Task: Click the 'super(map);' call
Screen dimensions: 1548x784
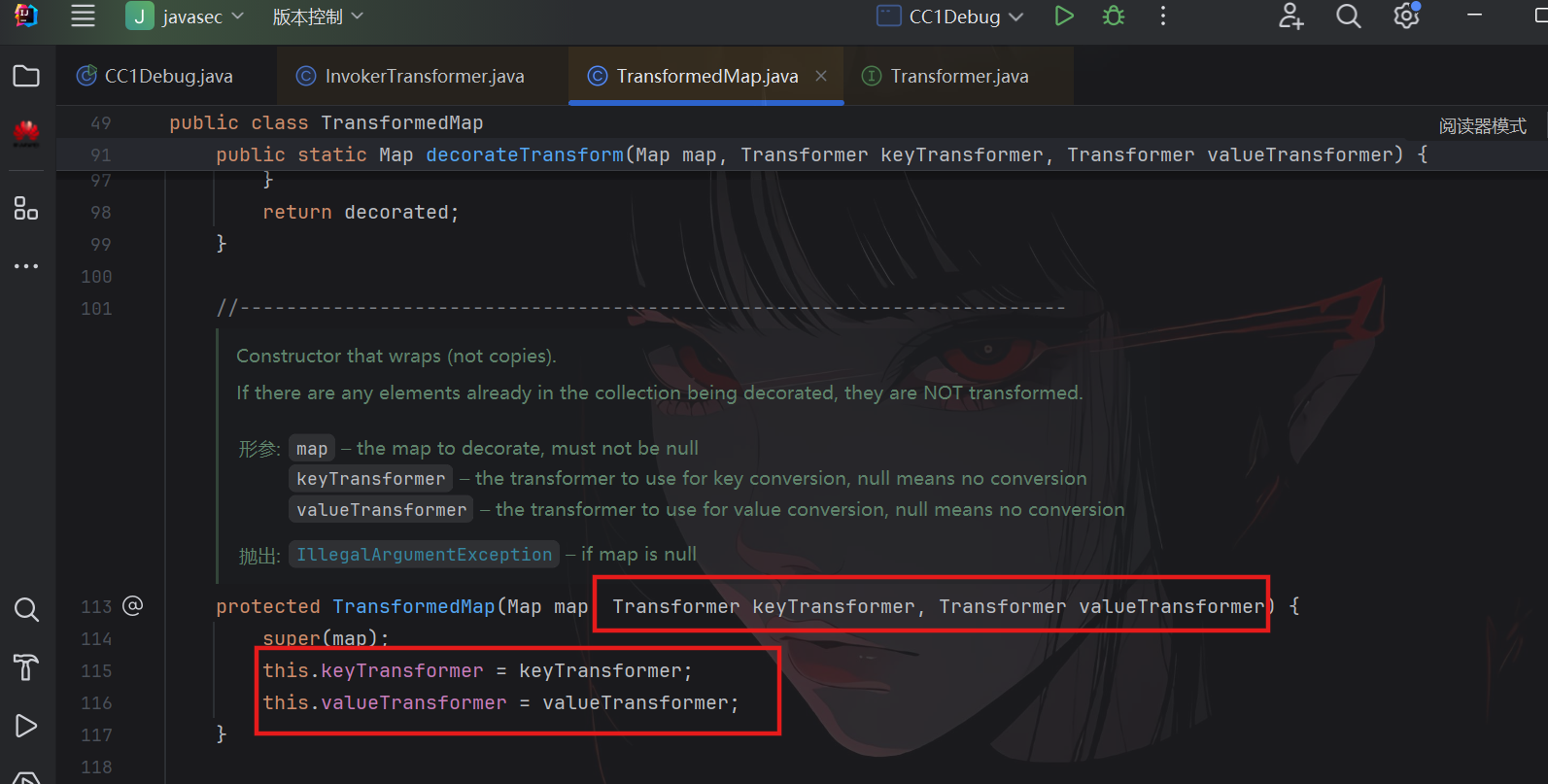Action: (x=326, y=638)
